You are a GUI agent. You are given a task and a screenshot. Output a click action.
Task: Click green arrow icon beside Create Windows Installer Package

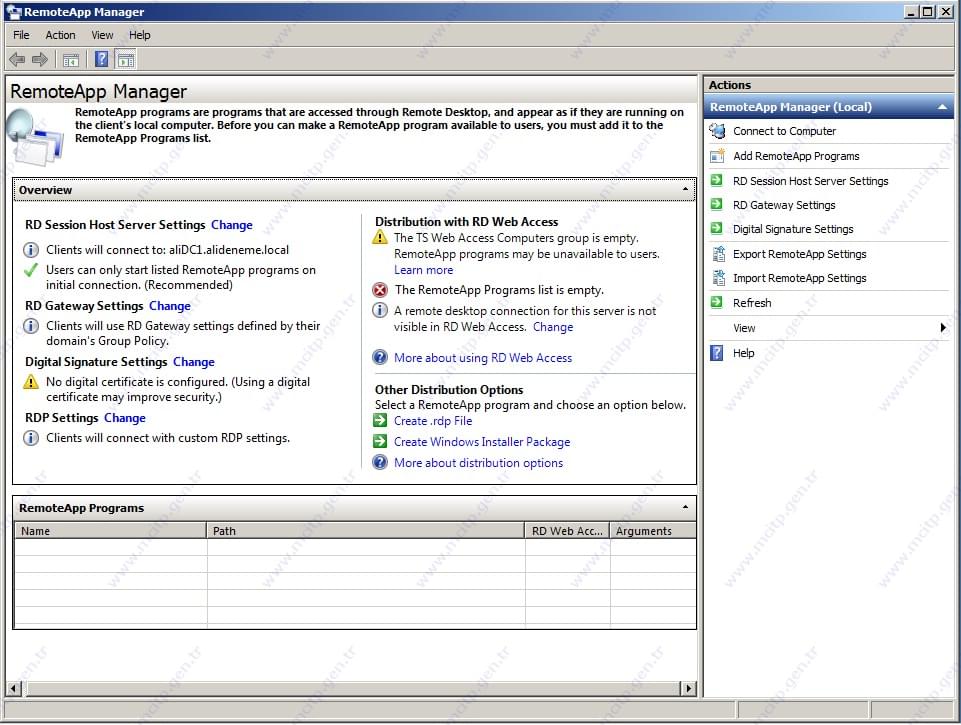click(x=381, y=441)
